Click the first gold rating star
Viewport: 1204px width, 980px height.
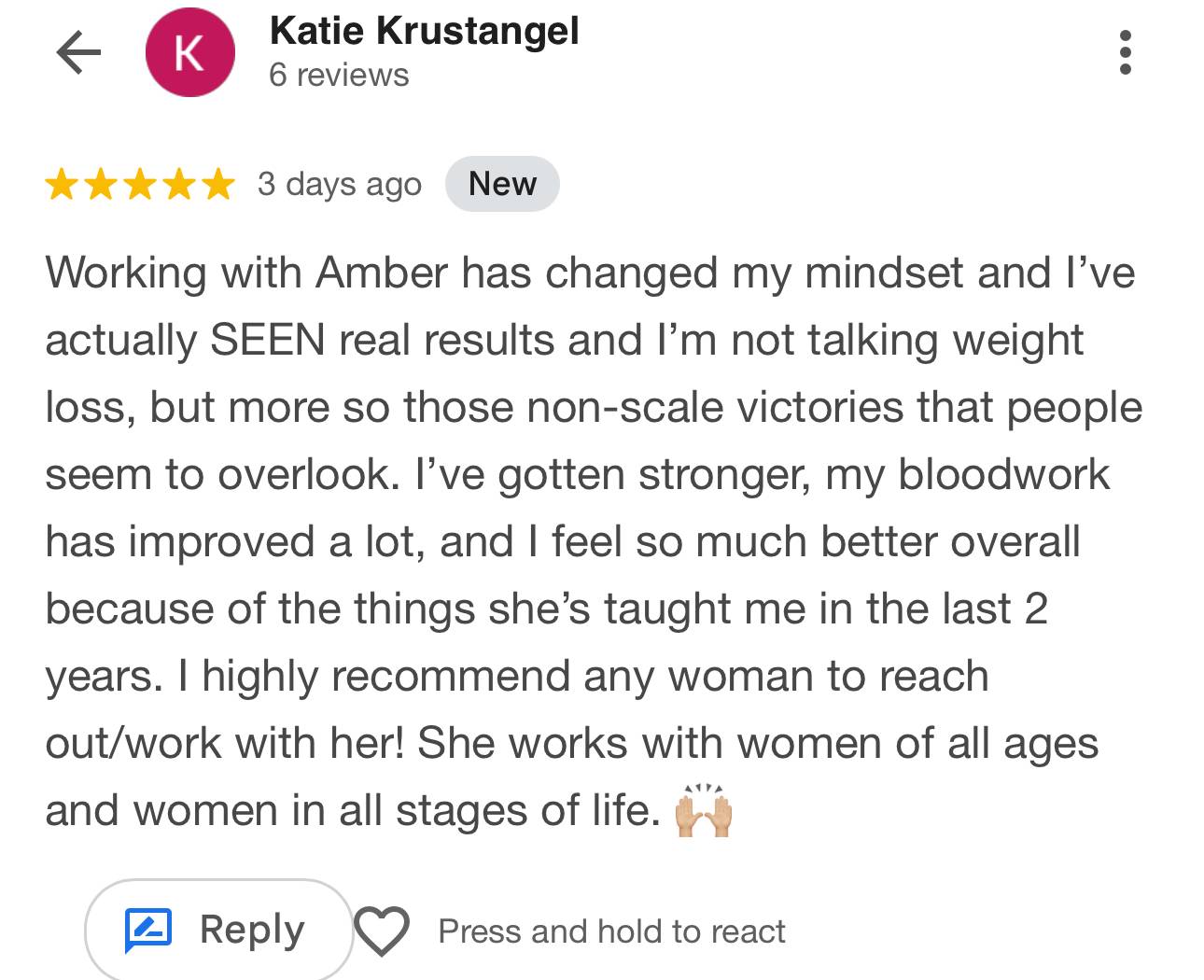[62, 185]
